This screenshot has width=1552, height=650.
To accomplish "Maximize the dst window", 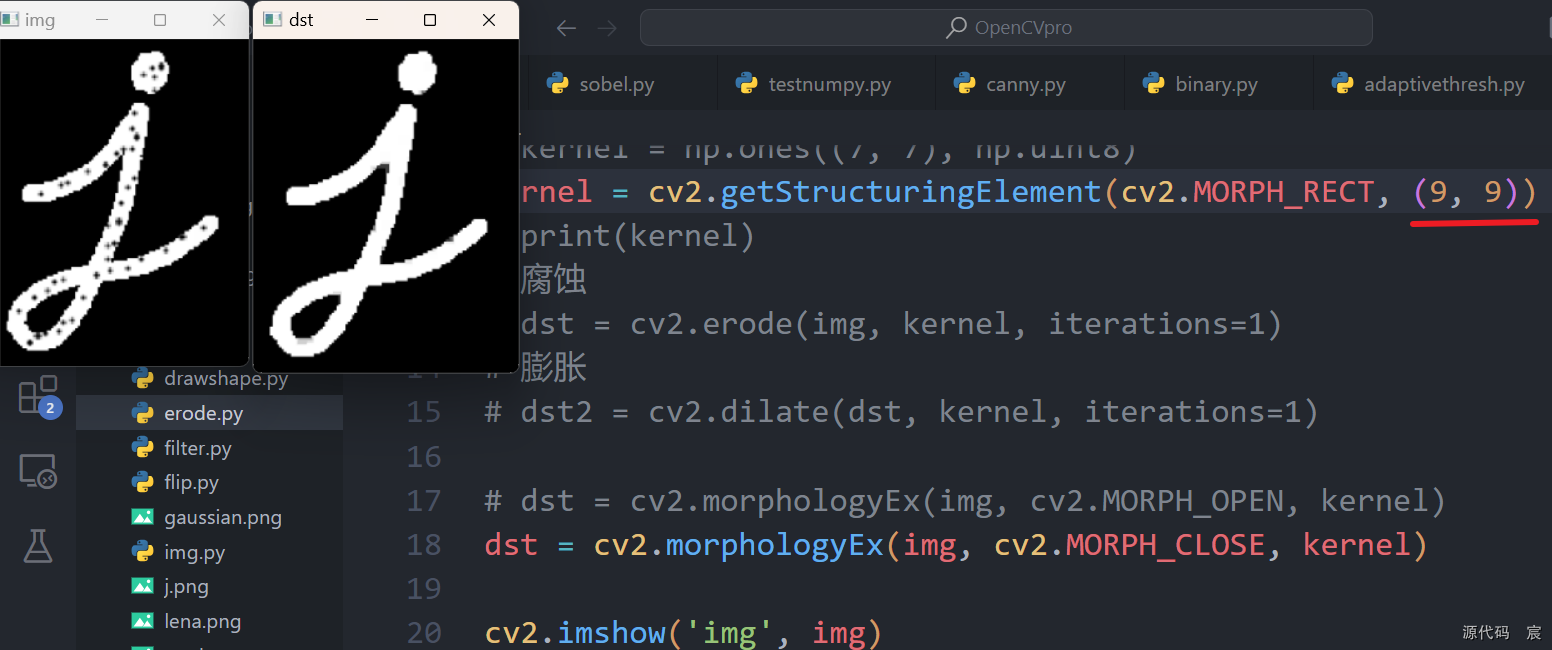I will tap(430, 20).
